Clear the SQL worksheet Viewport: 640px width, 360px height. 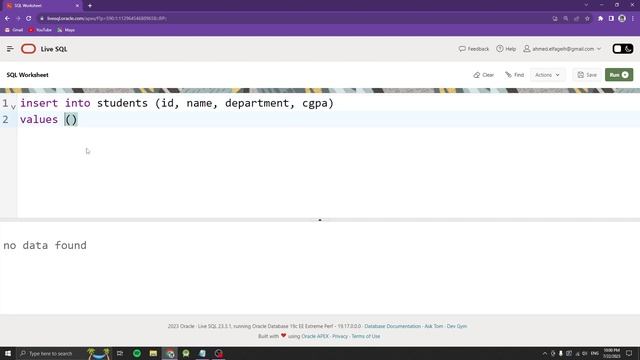[x=484, y=75]
